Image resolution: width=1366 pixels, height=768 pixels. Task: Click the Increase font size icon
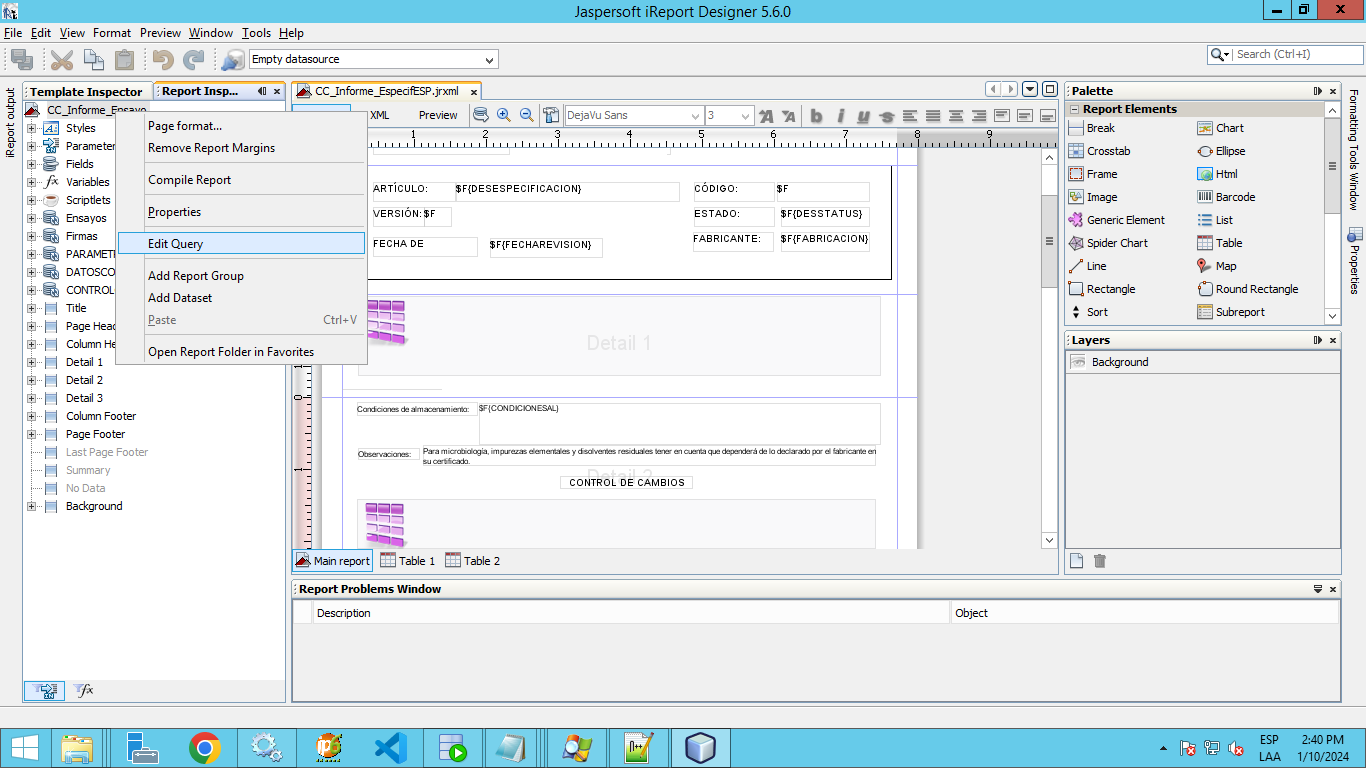click(x=766, y=116)
